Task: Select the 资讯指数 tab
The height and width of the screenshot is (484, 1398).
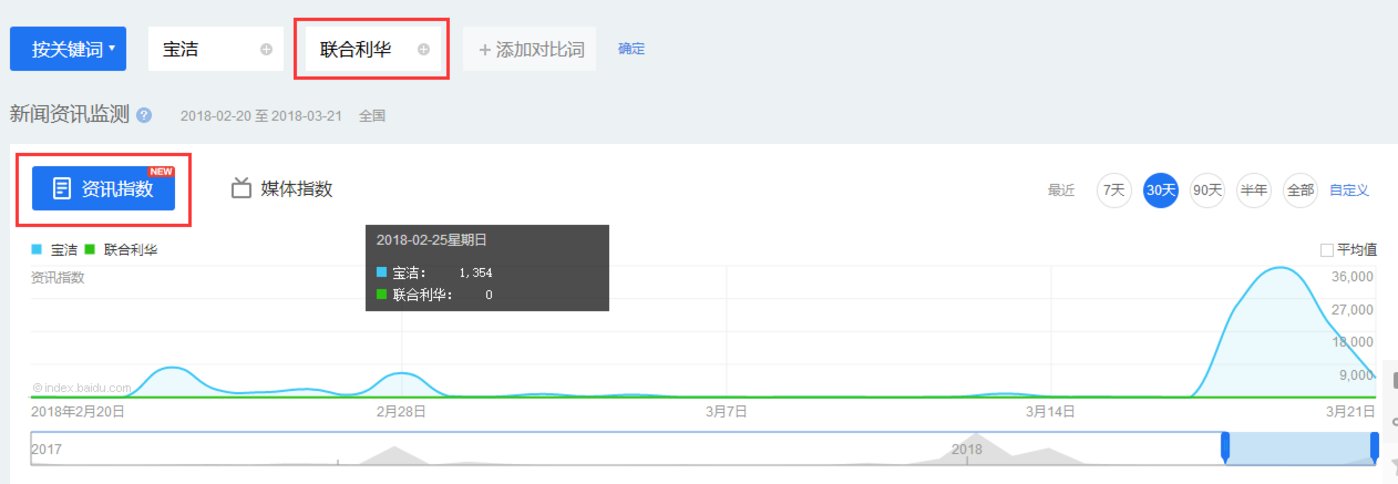Action: [x=103, y=188]
